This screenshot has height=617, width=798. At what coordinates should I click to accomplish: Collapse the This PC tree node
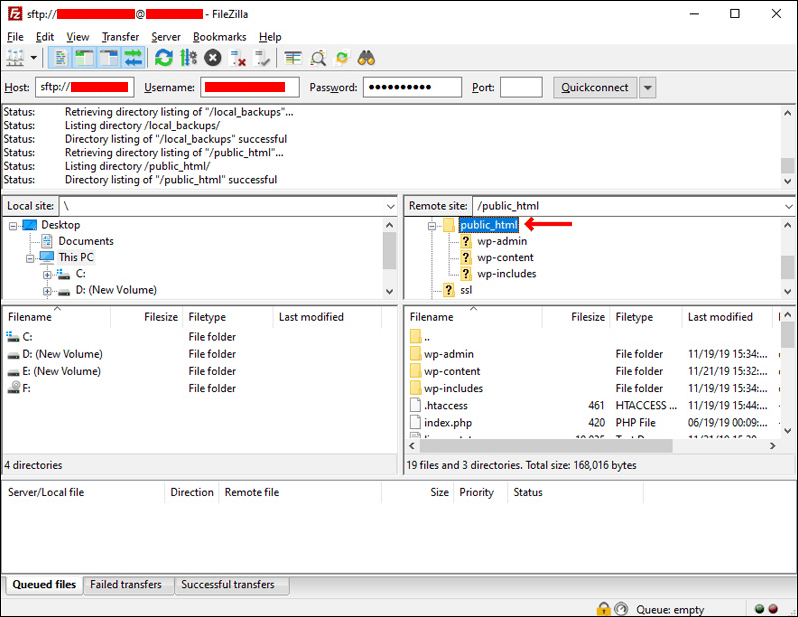coord(30,258)
